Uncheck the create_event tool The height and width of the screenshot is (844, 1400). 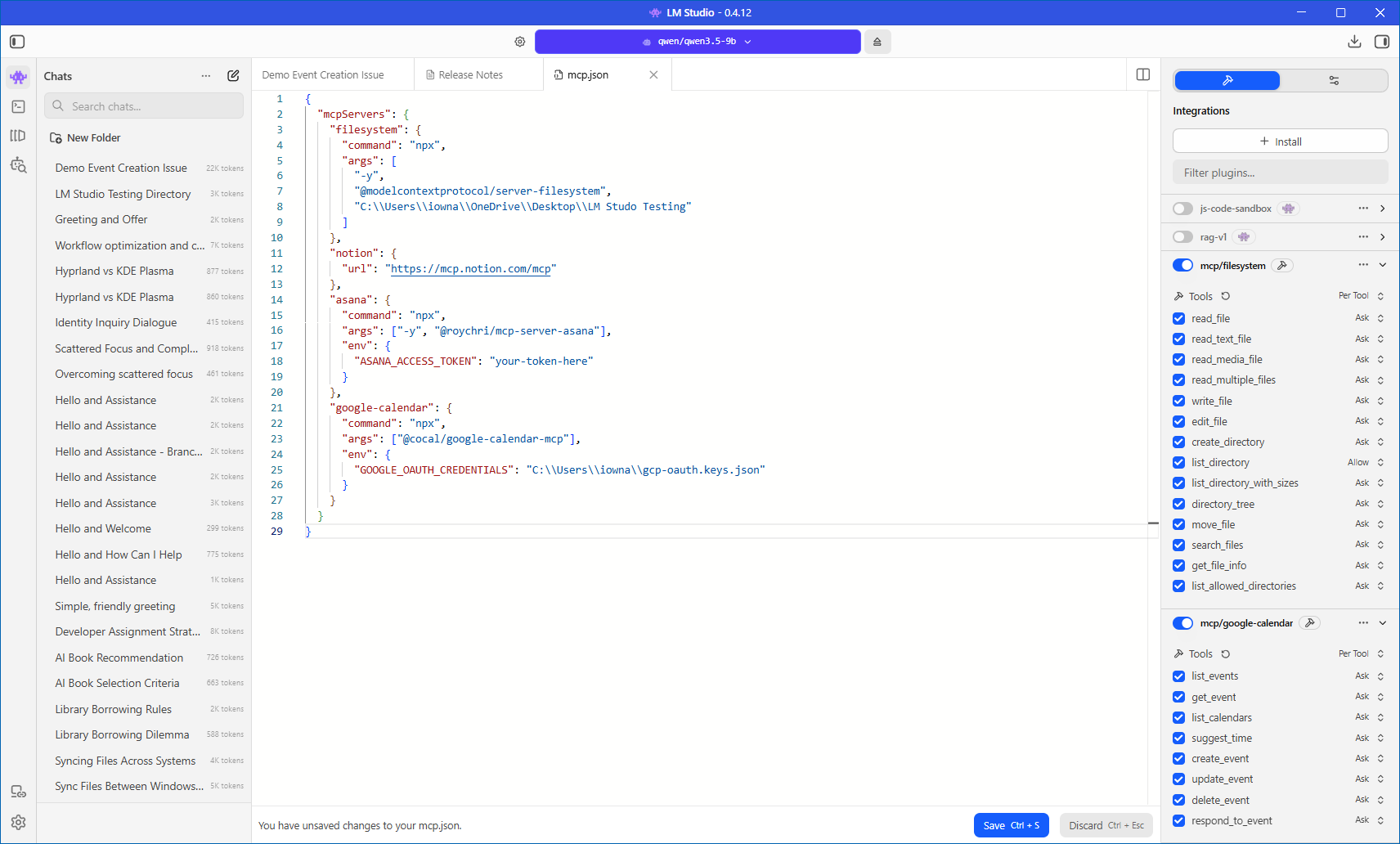coord(1178,758)
